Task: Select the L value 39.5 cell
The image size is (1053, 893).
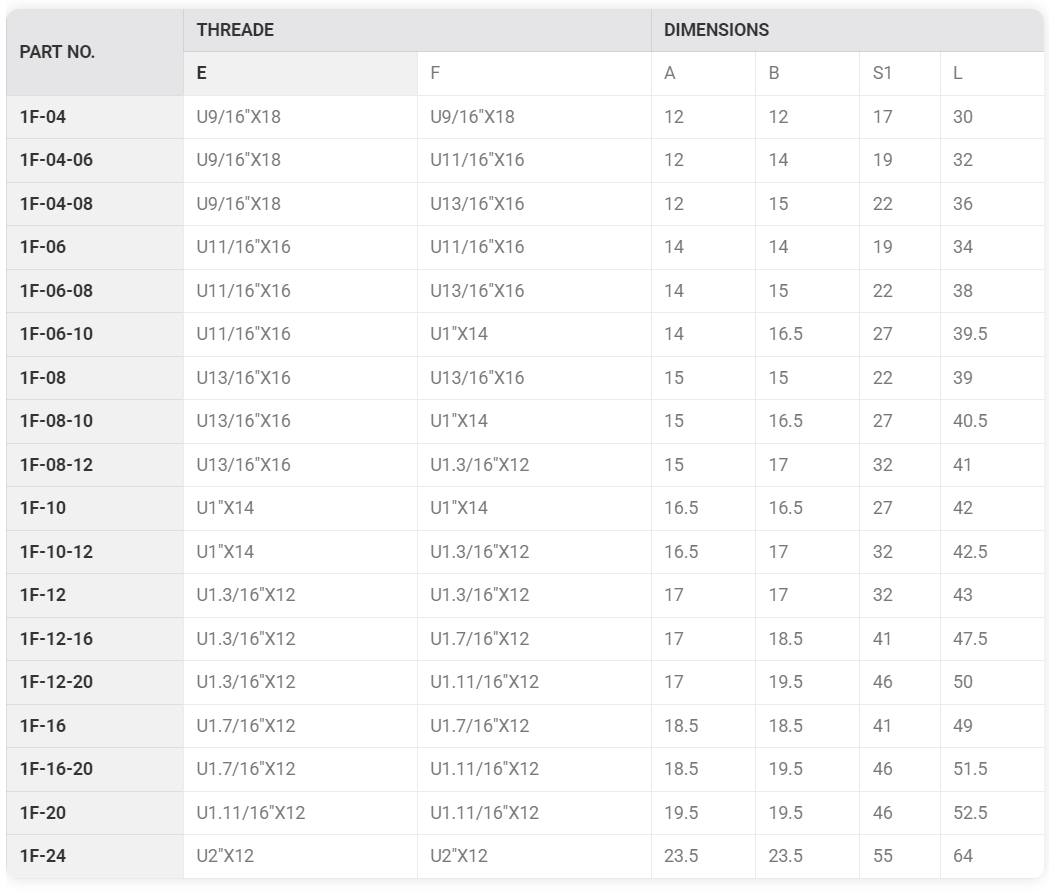Action: [x=992, y=334]
